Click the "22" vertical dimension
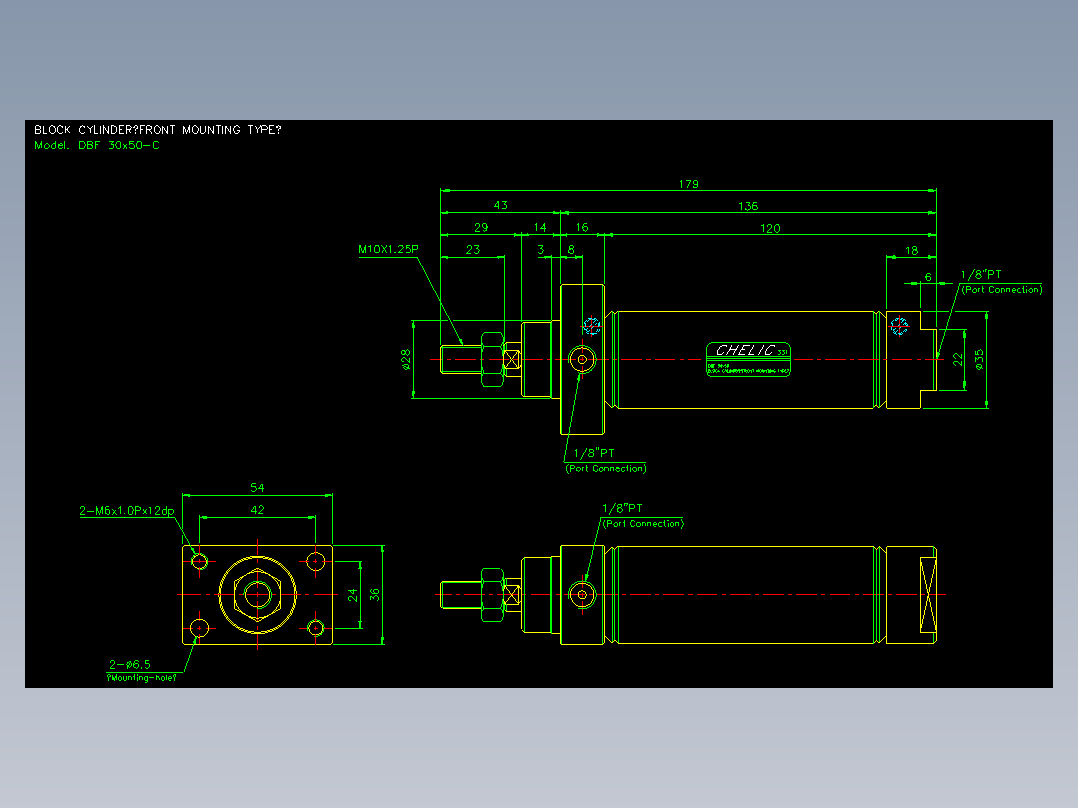The image size is (1078, 808). pos(958,359)
